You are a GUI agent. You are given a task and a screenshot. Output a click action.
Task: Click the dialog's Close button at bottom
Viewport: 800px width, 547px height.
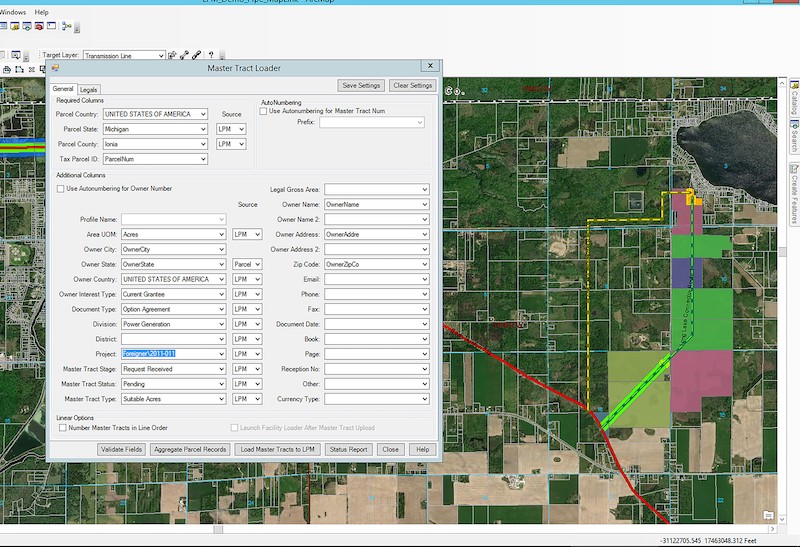pos(391,449)
